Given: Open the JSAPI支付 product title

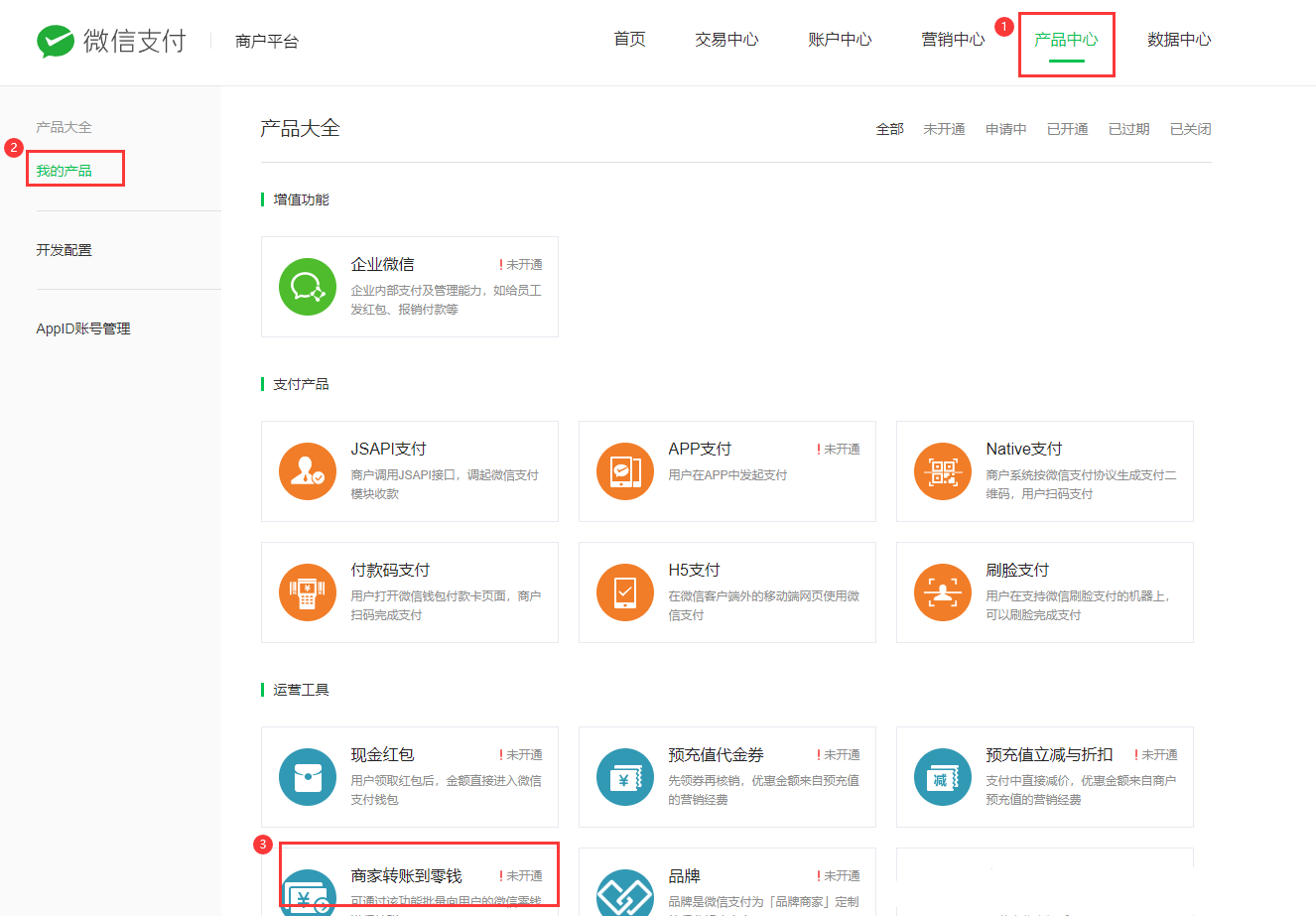Looking at the screenshot, I should click(x=389, y=449).
